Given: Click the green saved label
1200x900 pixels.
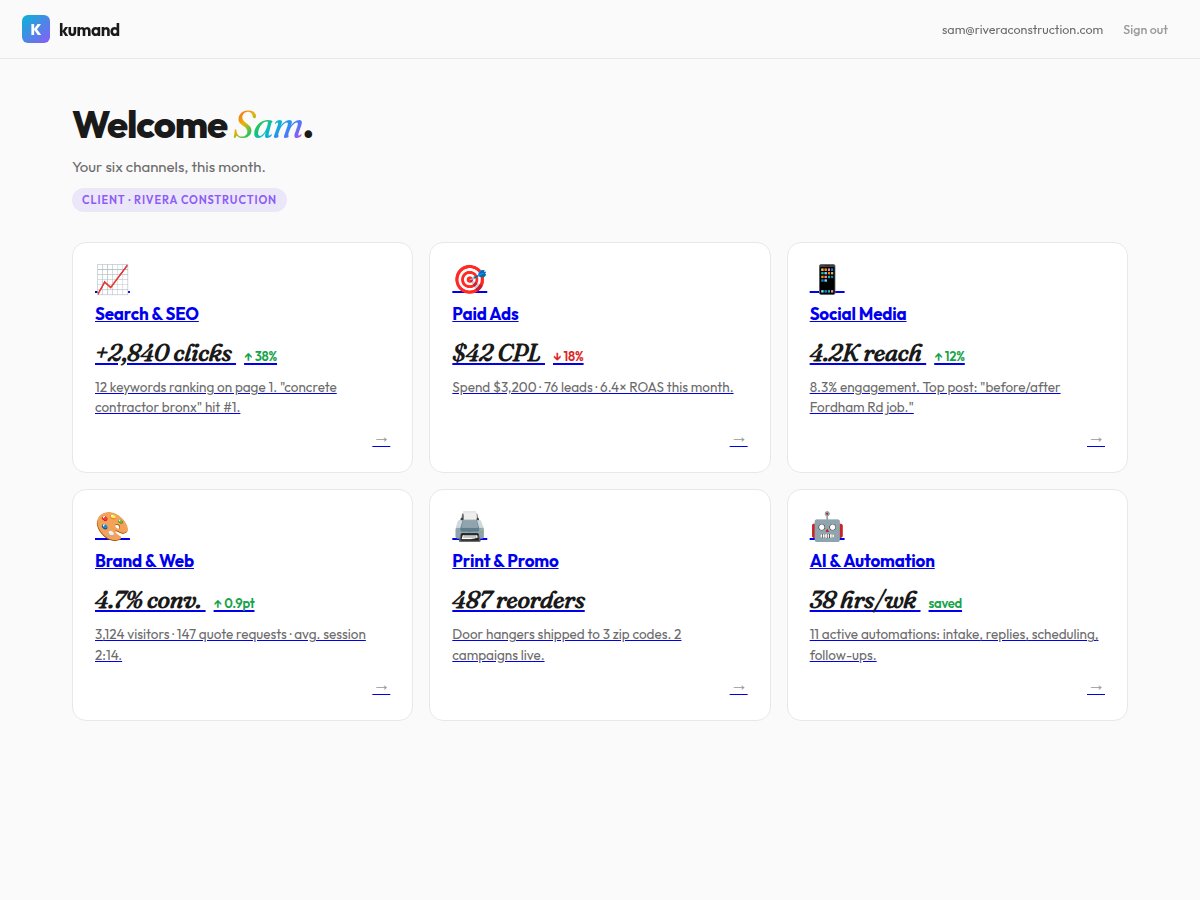Looking at the screenshot, I should click(x=945, y=603).
